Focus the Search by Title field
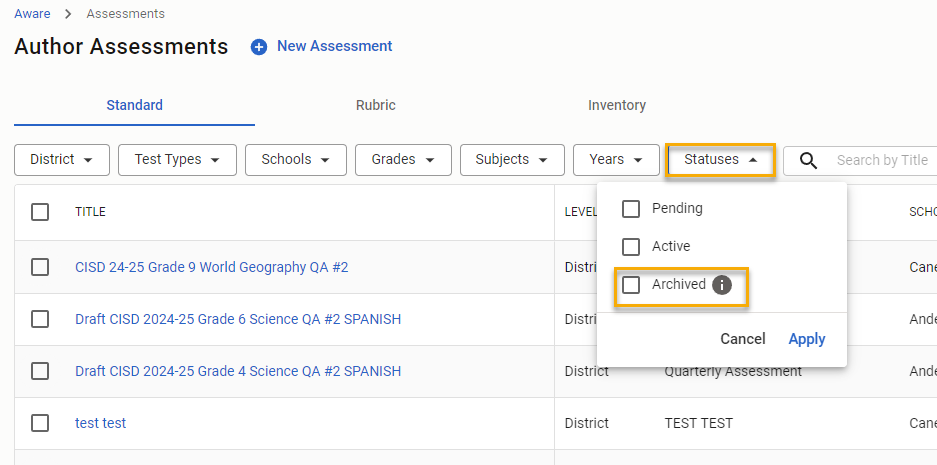Screen dimensions: 937x465 [882, 160]
